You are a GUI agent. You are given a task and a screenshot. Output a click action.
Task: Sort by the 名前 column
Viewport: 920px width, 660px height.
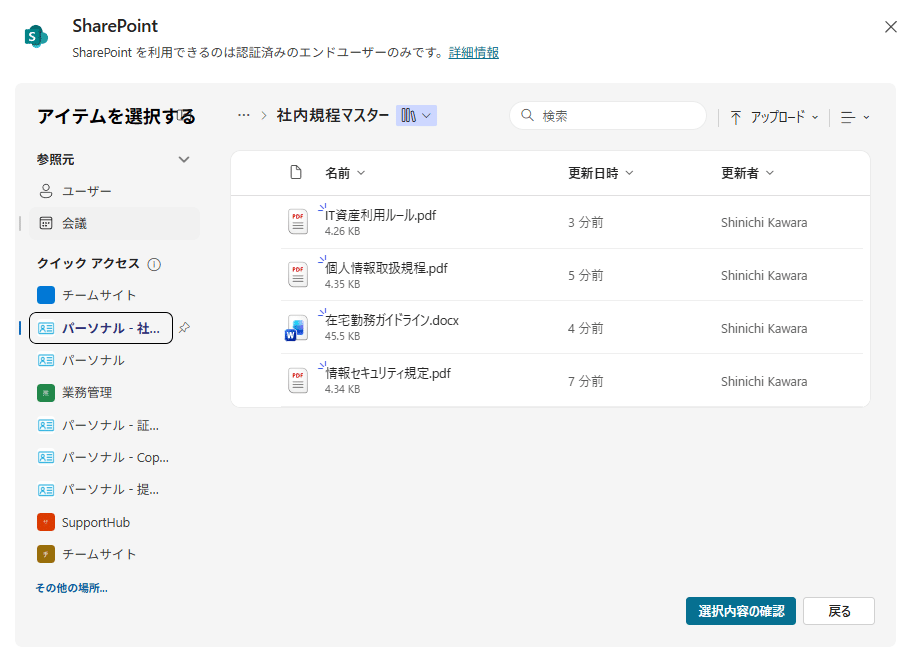(345, 173)
